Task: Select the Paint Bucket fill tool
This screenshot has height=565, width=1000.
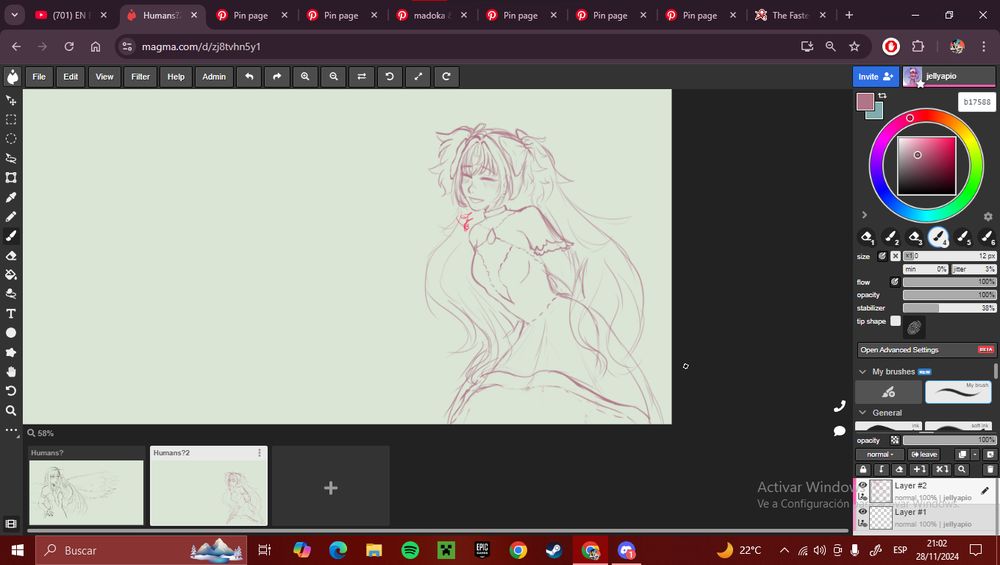Action: pyautogui.click(x=11, y=275)
